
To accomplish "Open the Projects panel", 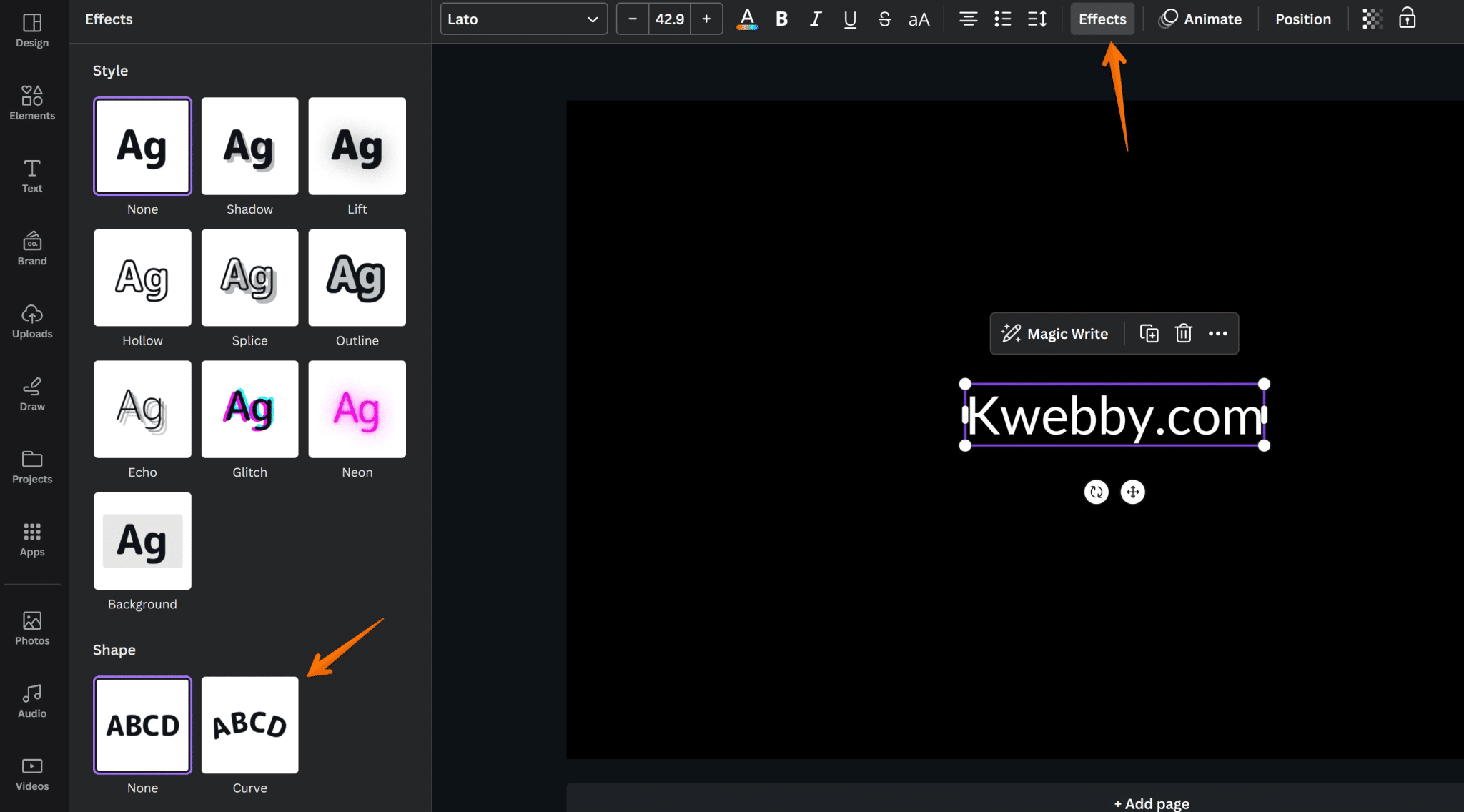I will click(31, 466).
